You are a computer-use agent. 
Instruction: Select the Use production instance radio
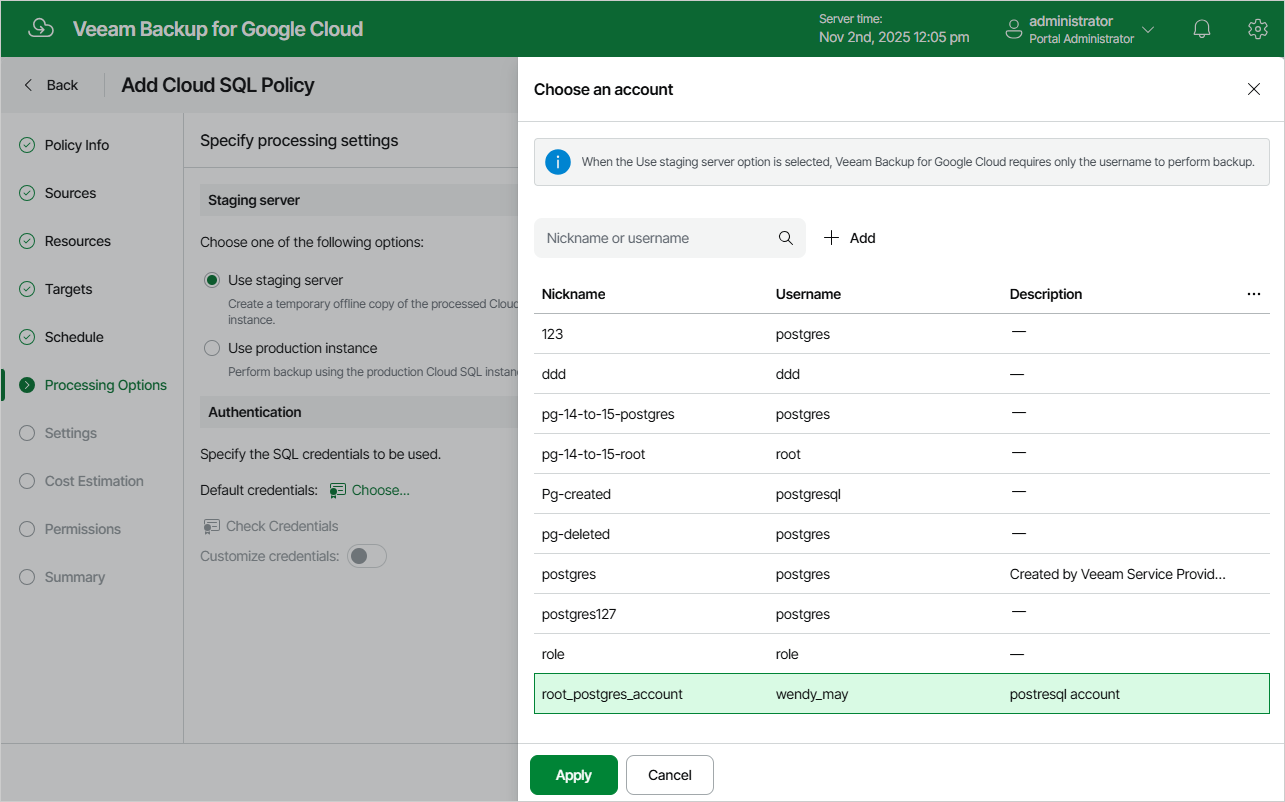tap(211, 348)
